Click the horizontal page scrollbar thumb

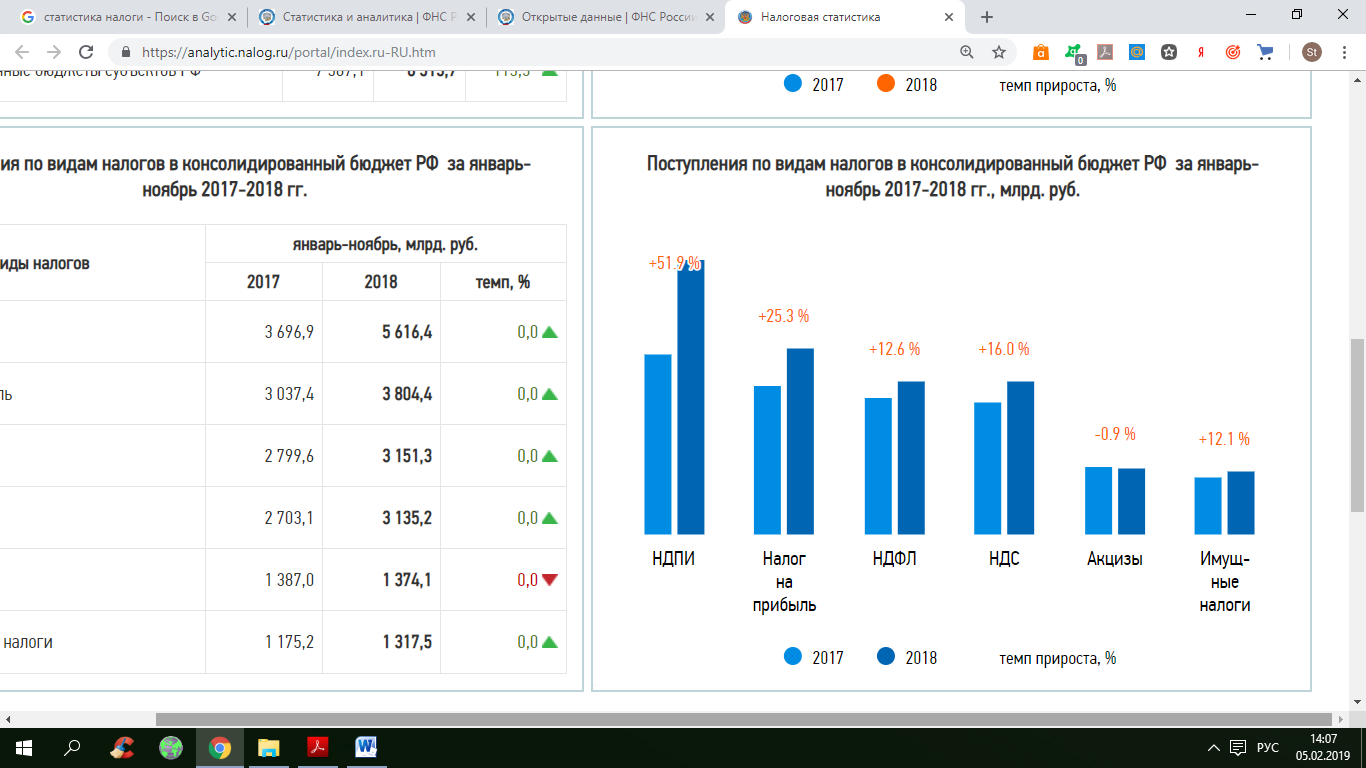tap(744, 719)
